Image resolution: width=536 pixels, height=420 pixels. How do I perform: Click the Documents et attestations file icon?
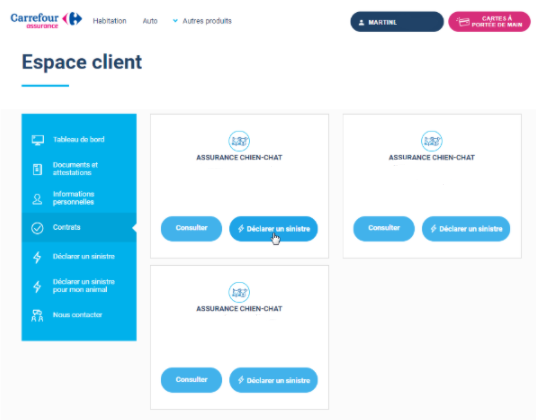(x=37, y=169)
